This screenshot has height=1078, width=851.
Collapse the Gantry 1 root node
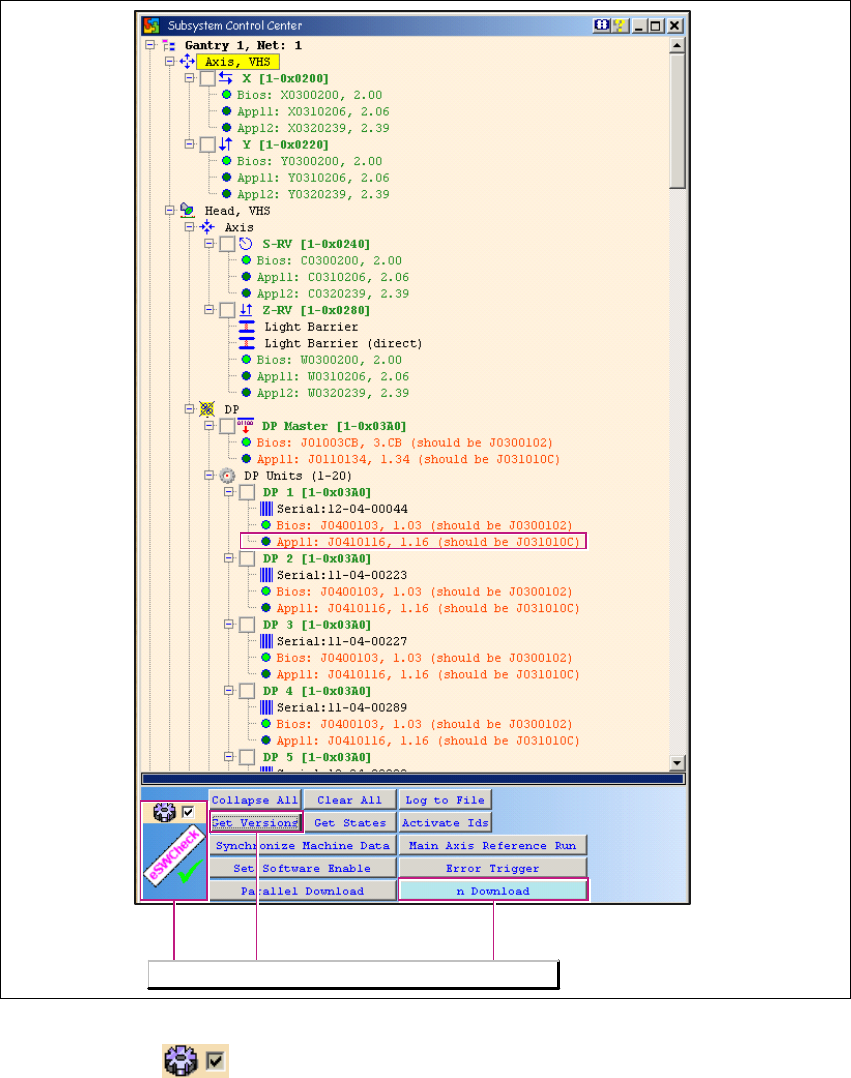pyautogui.click(x=150, y=45)
